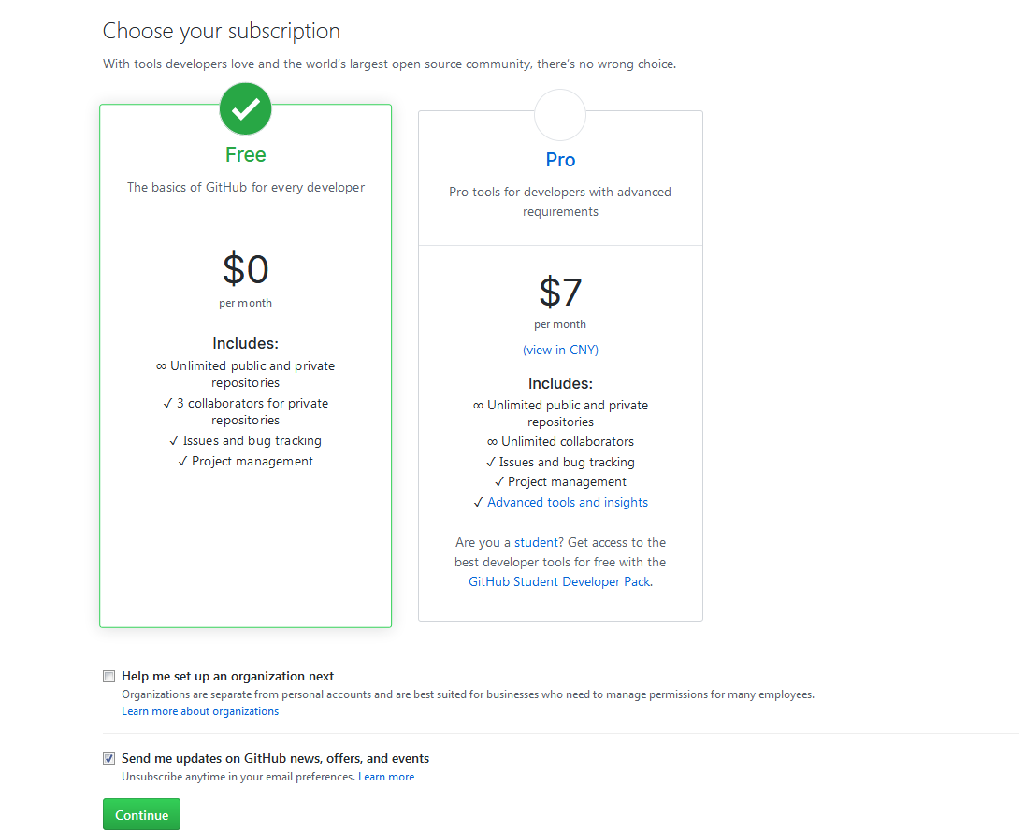Choose the Pro plan heading

[x=560, y=159]
